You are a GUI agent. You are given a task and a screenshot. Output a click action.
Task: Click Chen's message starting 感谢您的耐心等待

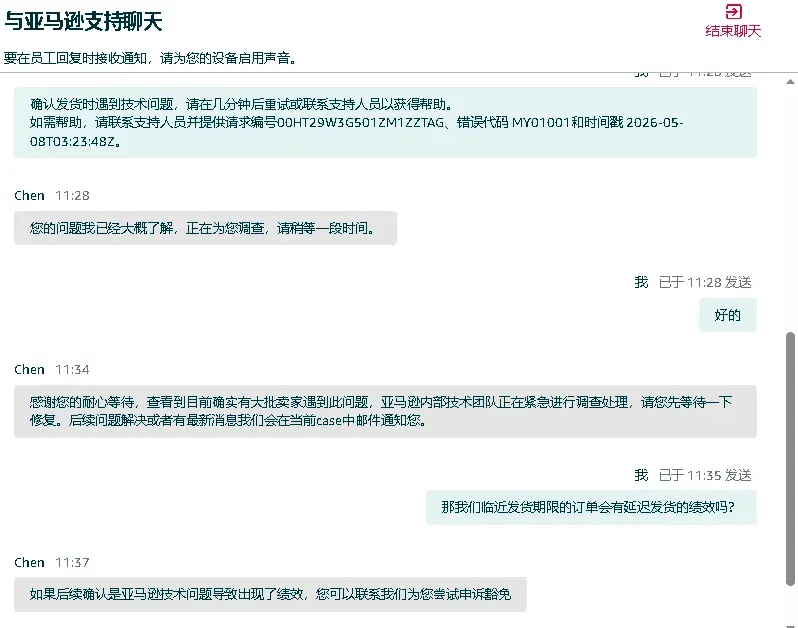coord(385,411)
